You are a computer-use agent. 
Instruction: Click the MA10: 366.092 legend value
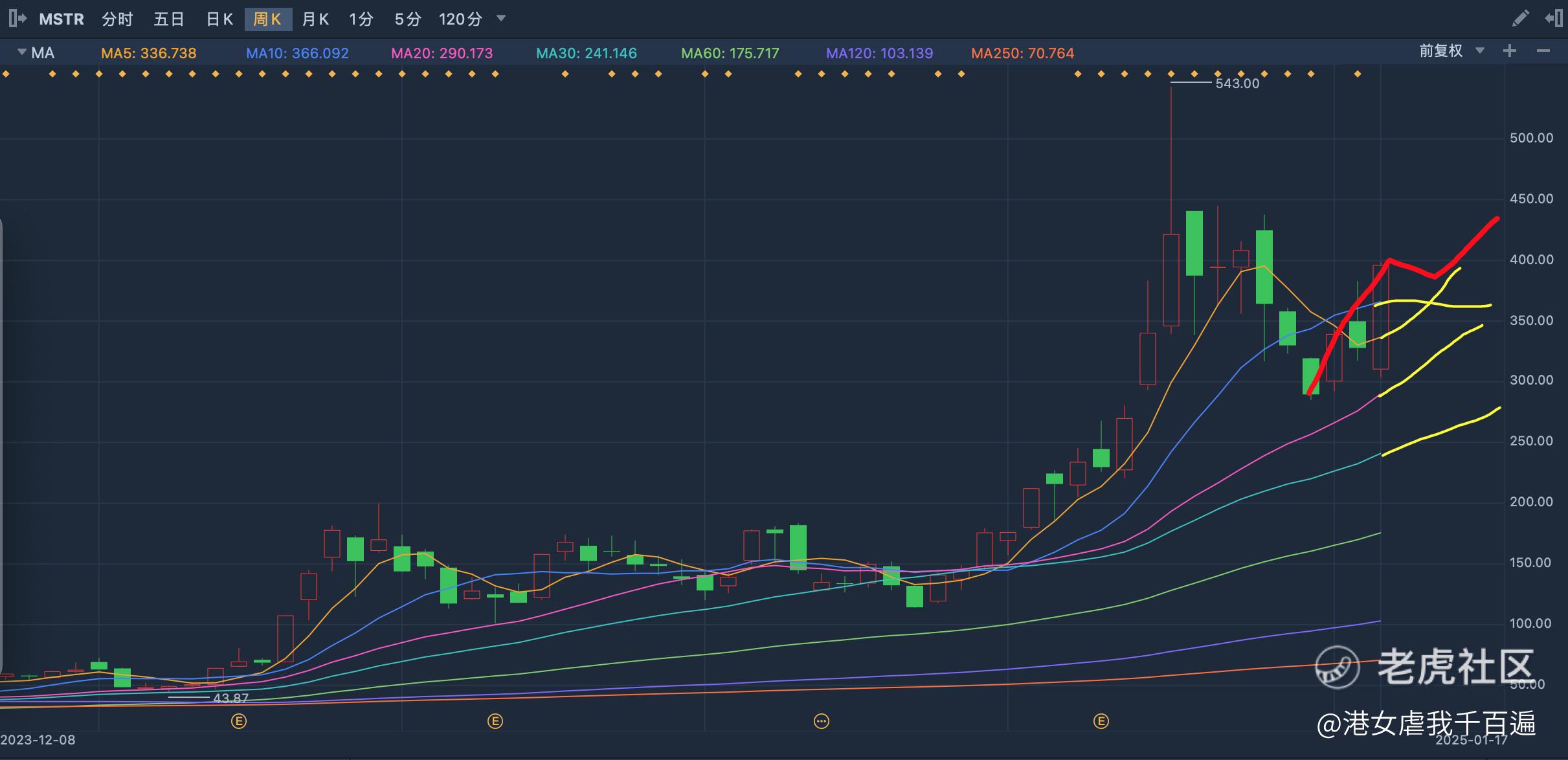click(297, 53)
